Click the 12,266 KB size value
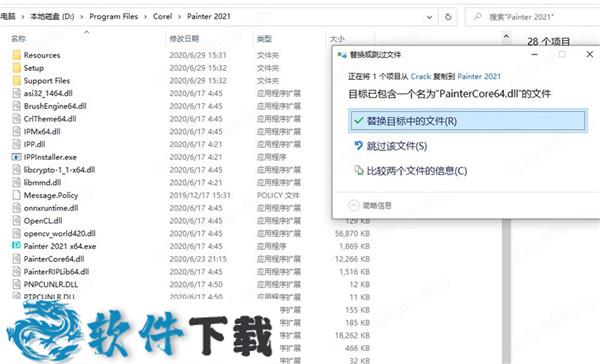The height and width of the screenshot is (364, 600). [352, 259]
